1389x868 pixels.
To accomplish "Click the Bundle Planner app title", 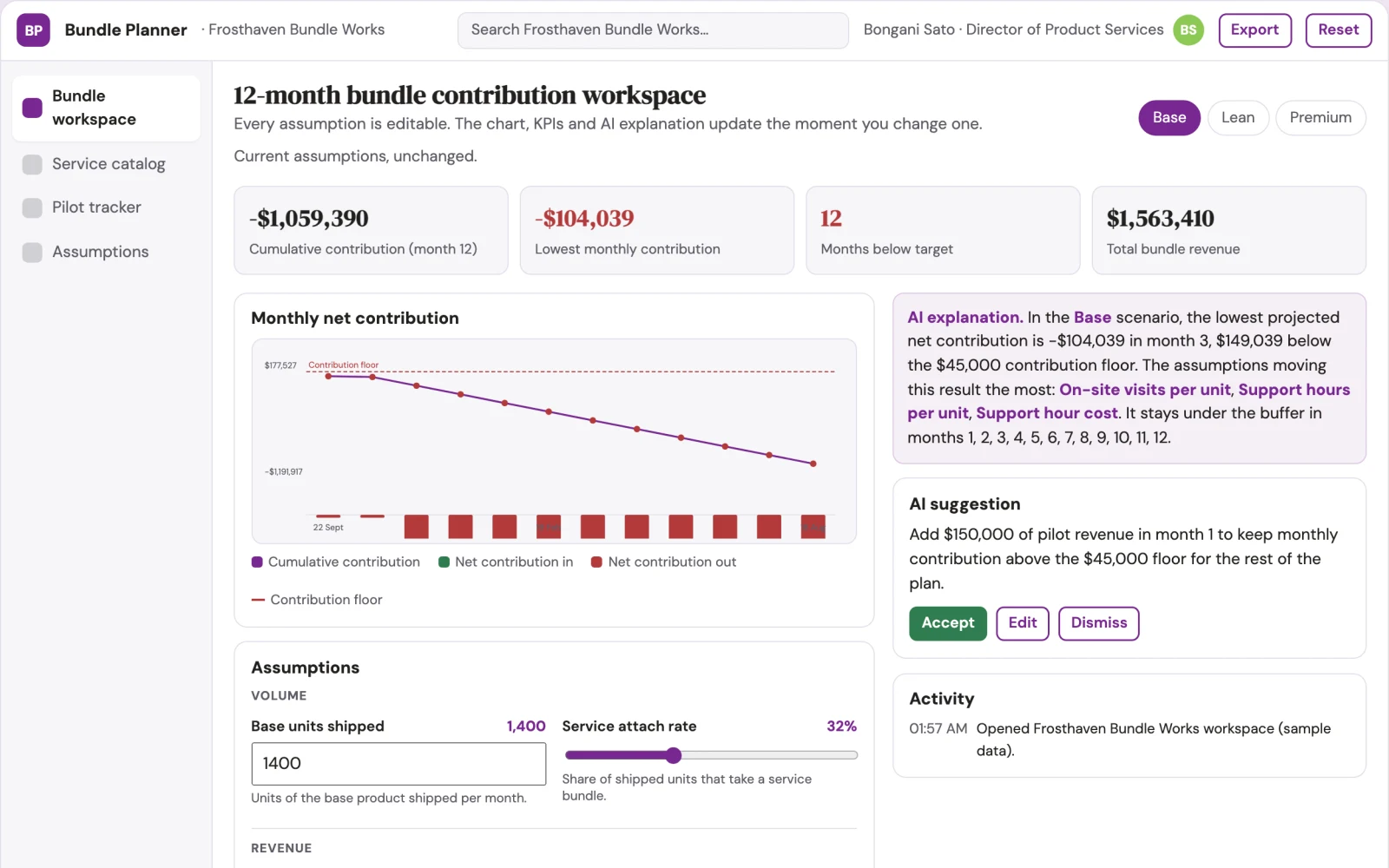I will [x=126, y=30].
